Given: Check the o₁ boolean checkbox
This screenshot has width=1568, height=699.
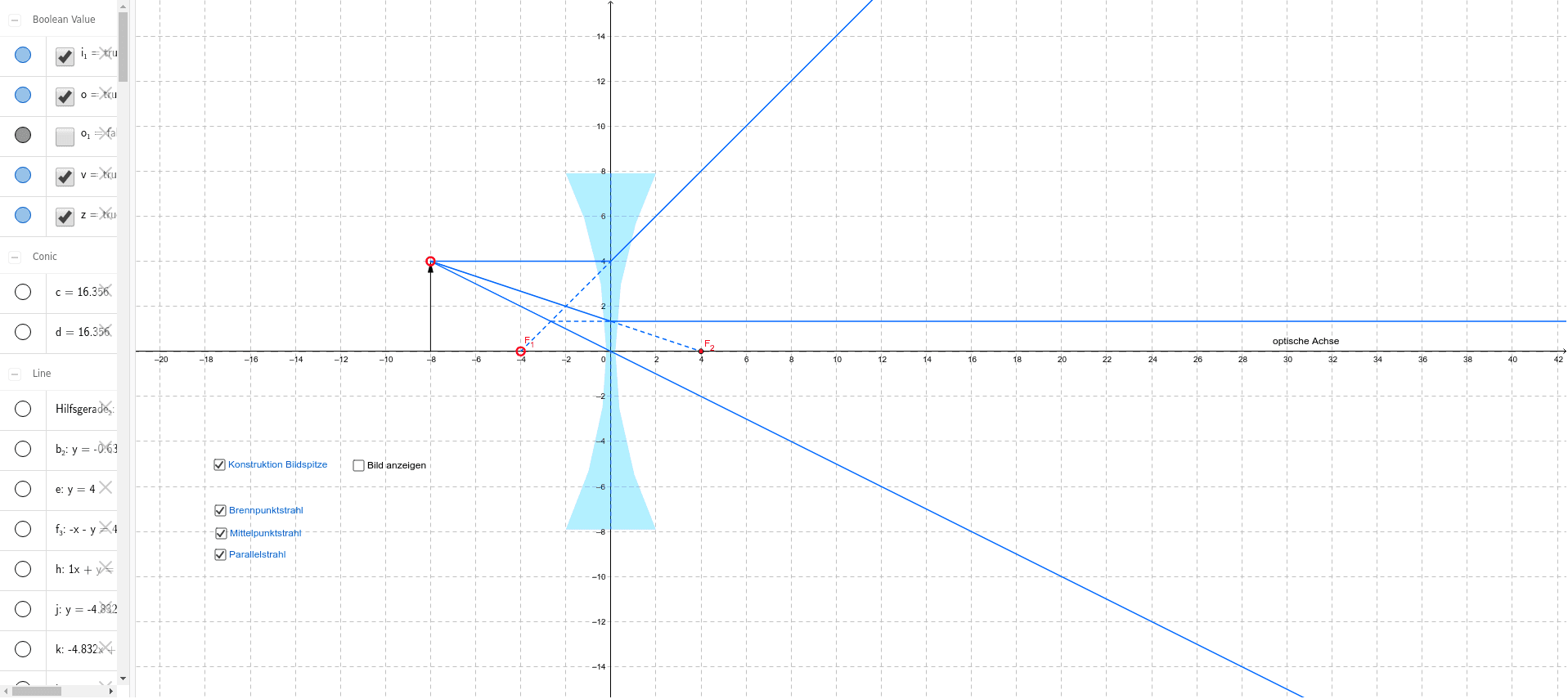Looking at the screenshot, I should tap(65, 137).
